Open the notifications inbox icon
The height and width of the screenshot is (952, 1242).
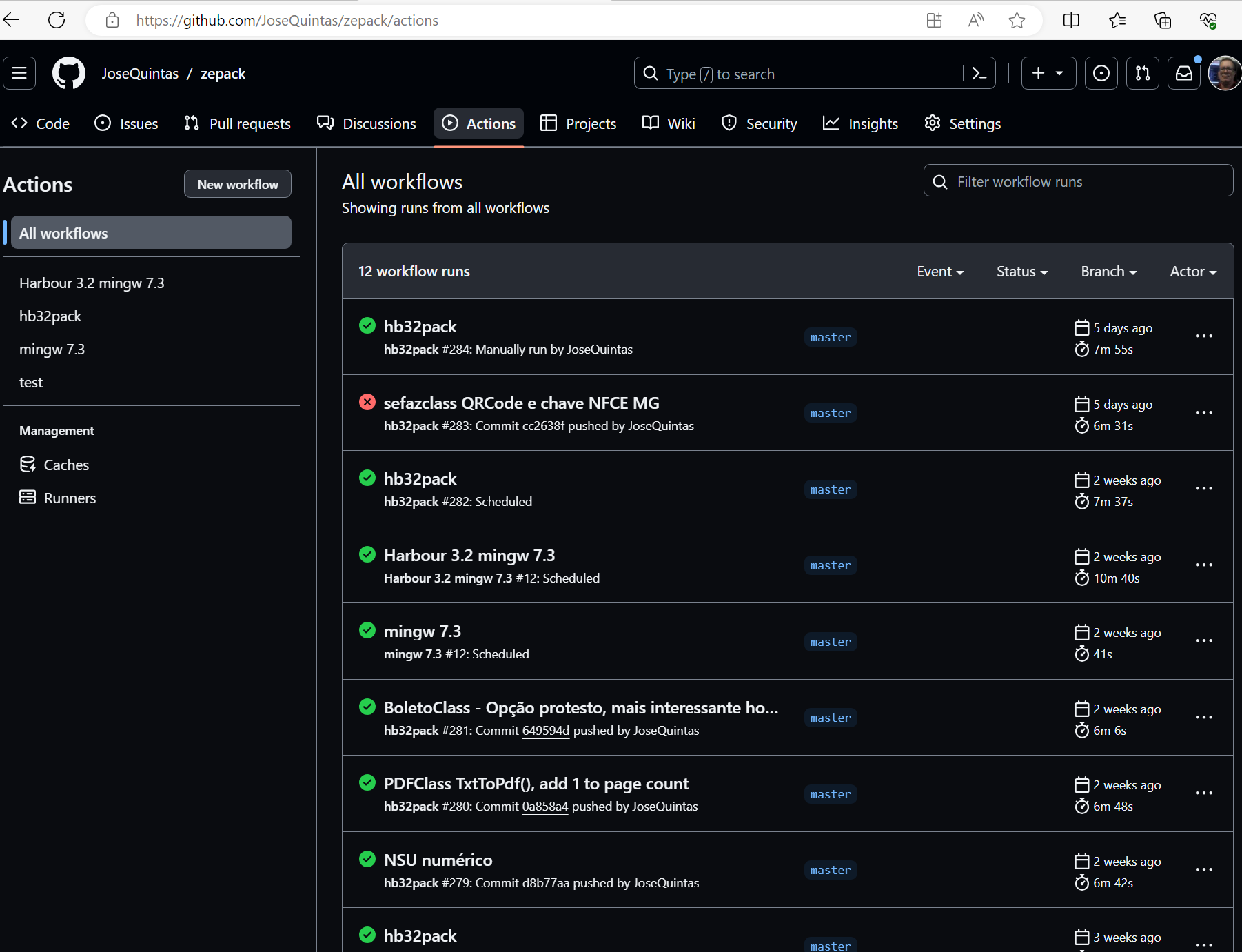click(1184, 74)
